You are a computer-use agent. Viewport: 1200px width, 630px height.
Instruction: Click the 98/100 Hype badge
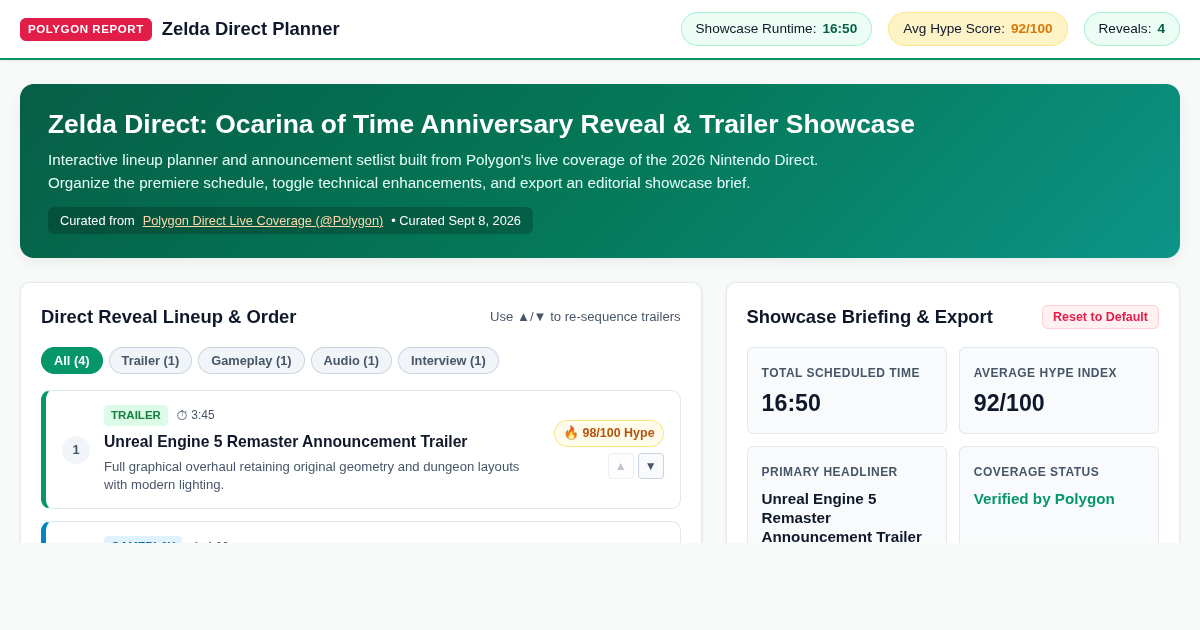pos(609,433)
